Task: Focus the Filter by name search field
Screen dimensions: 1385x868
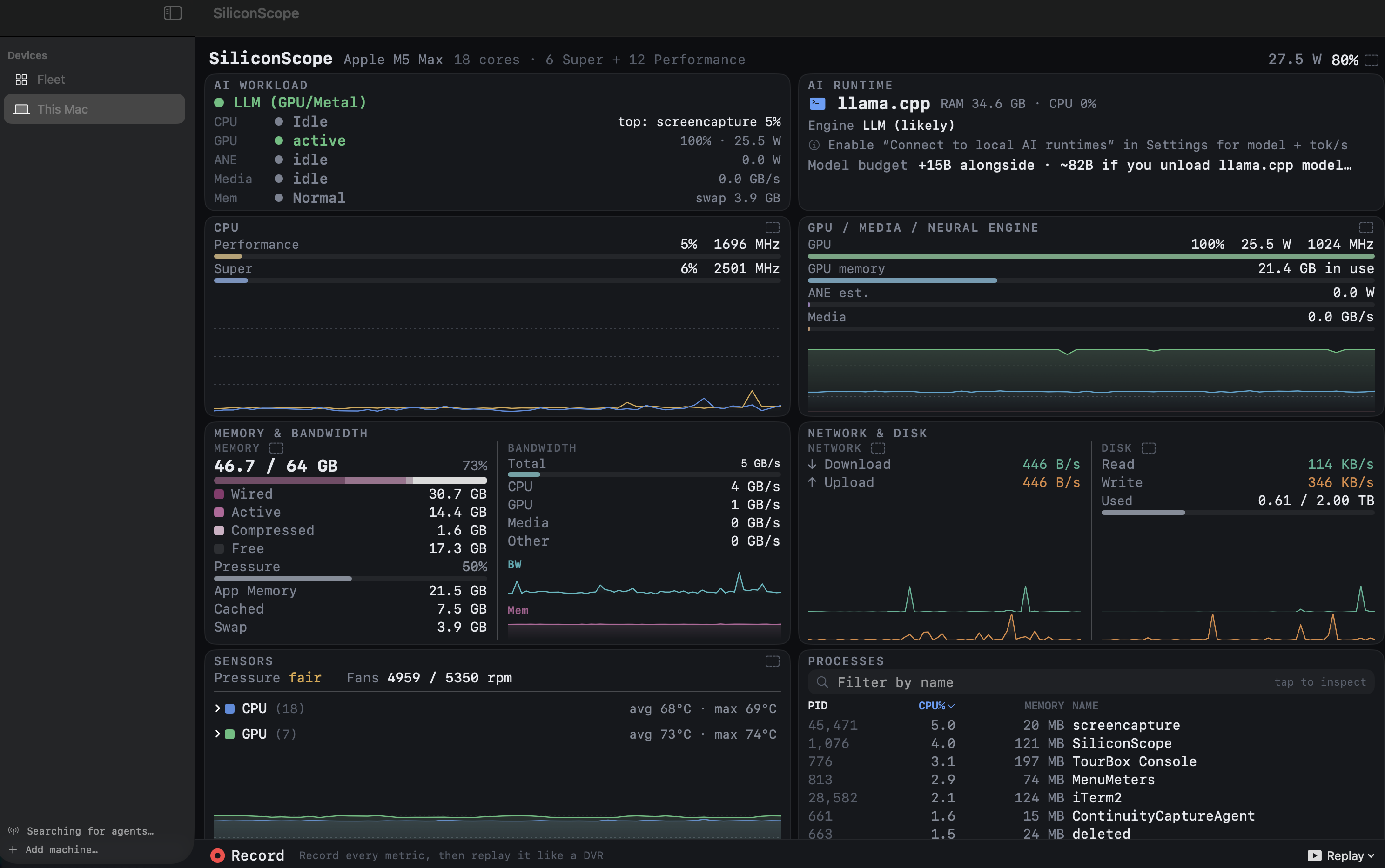Action: [x=1091, y=682]
